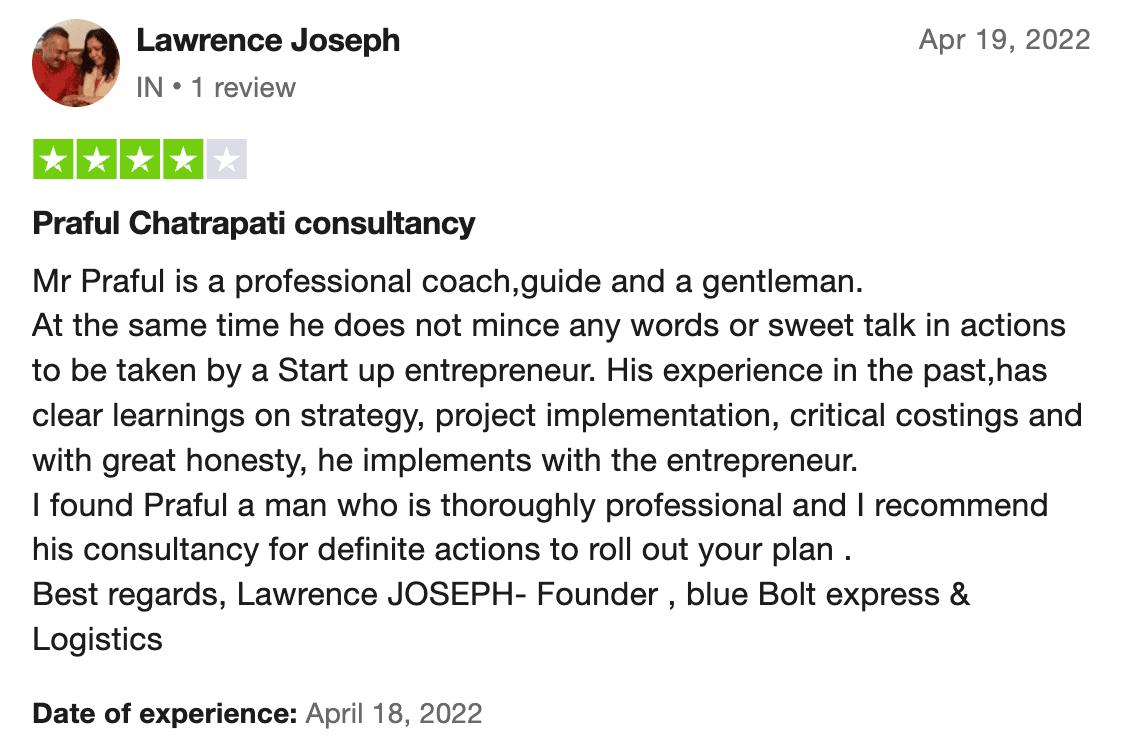The width and height of the screenshot is (1138, 744).
Task: Click the first green rating star
Action: (x=53, y=159)
